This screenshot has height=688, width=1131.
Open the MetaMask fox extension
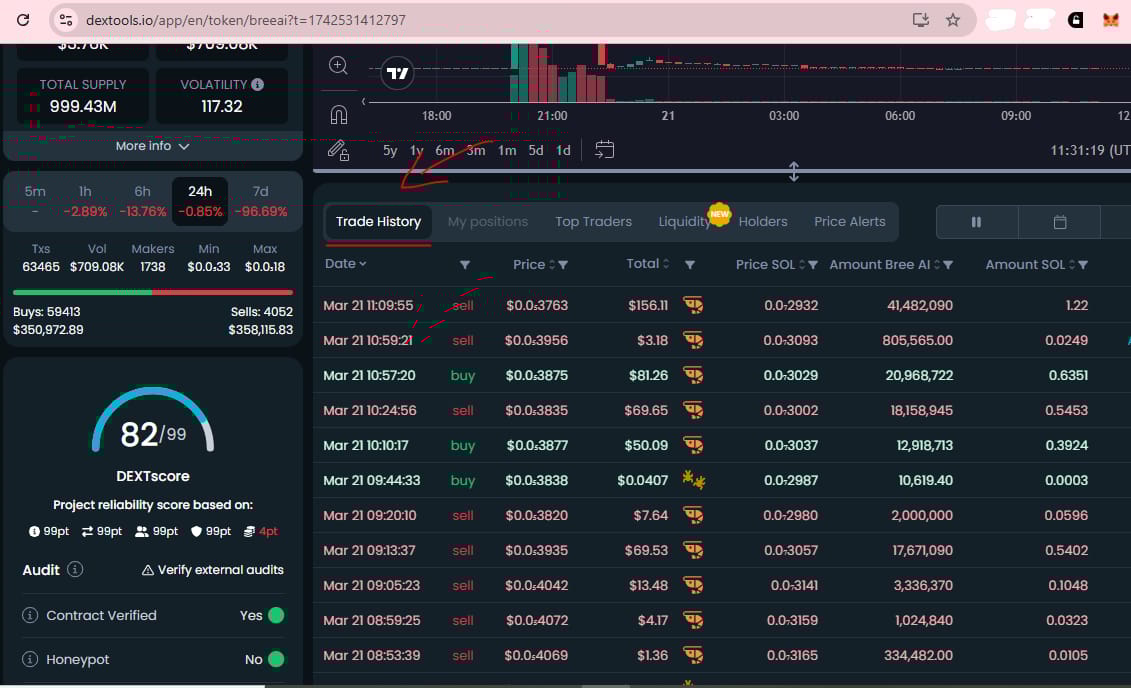1111,20
